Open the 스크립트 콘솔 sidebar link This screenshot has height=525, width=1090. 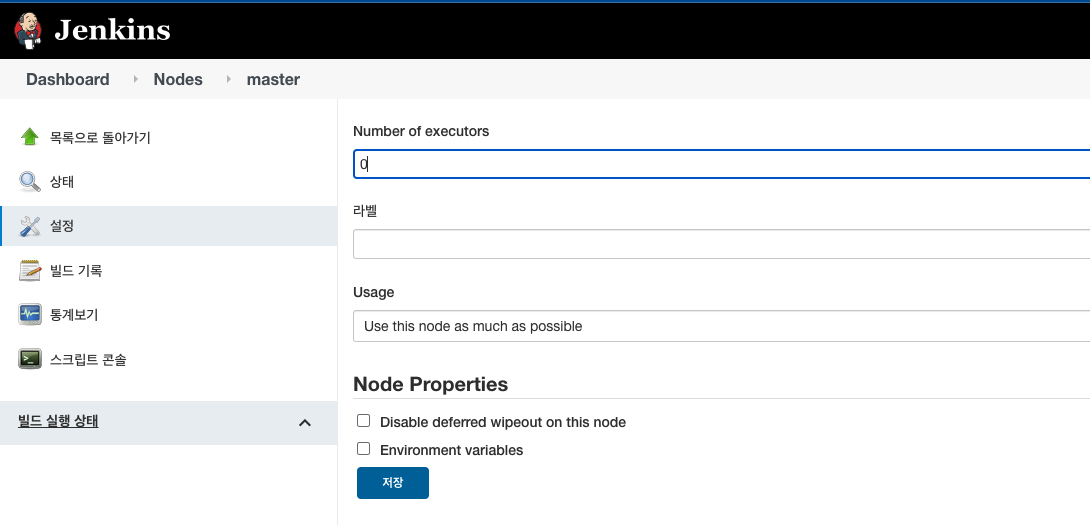(x=88, y=360)
